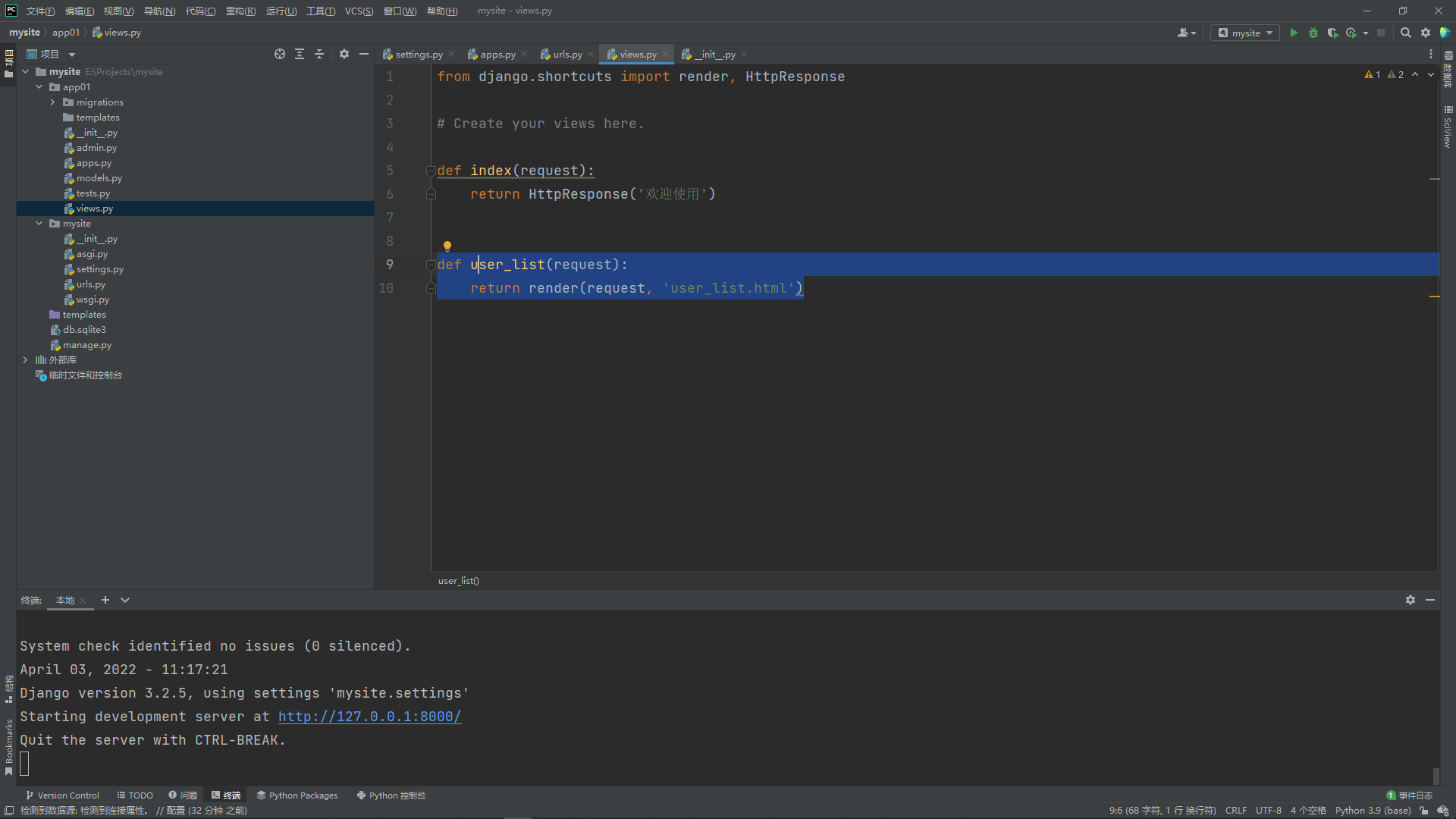The height and width of the screenshot is (819, 1456).
Task: Click the code-with-me user icon
Action: pyautogui.click(x=1186, y=33)
